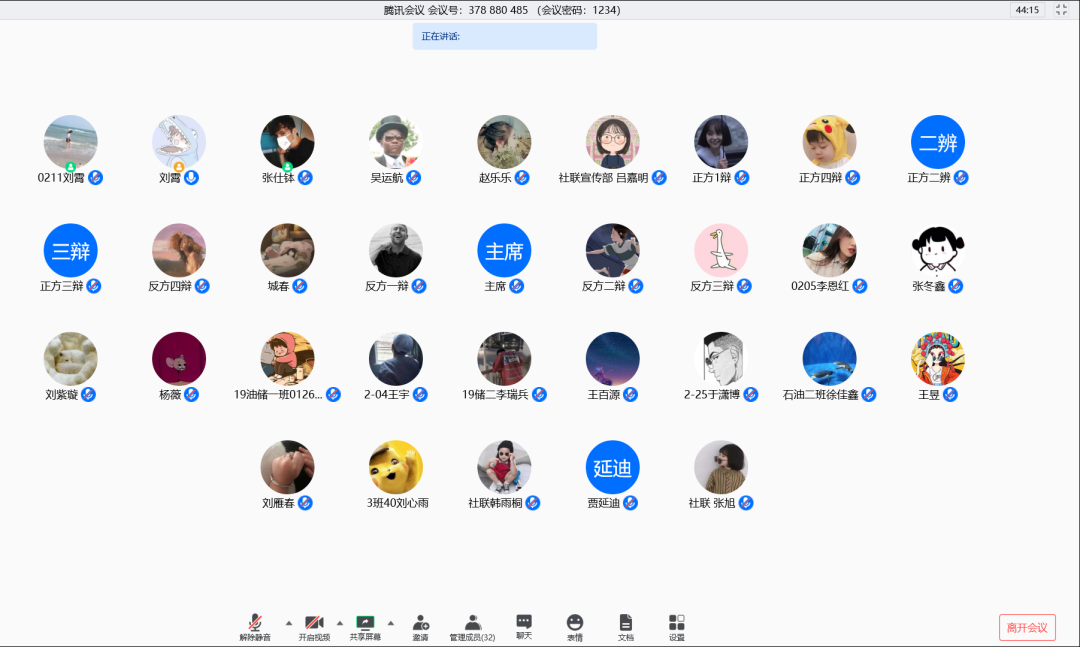
Task: Click the 主席 participant name label
Action: [x=495, y=286]
